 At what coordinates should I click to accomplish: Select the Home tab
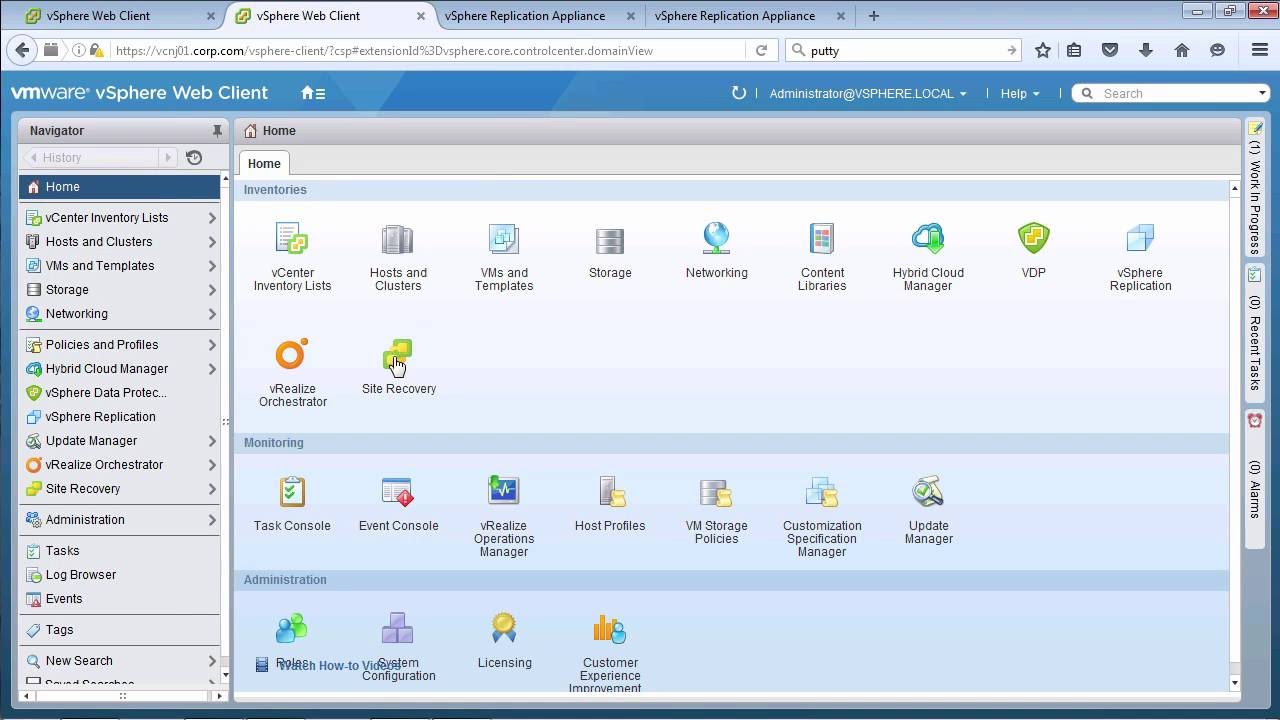point(264,164)
